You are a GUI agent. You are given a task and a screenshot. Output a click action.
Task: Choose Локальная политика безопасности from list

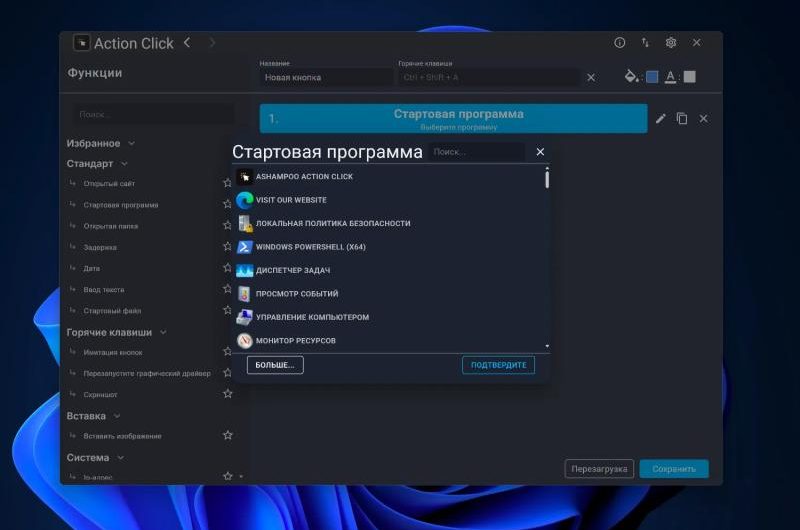tap(388, 223)
